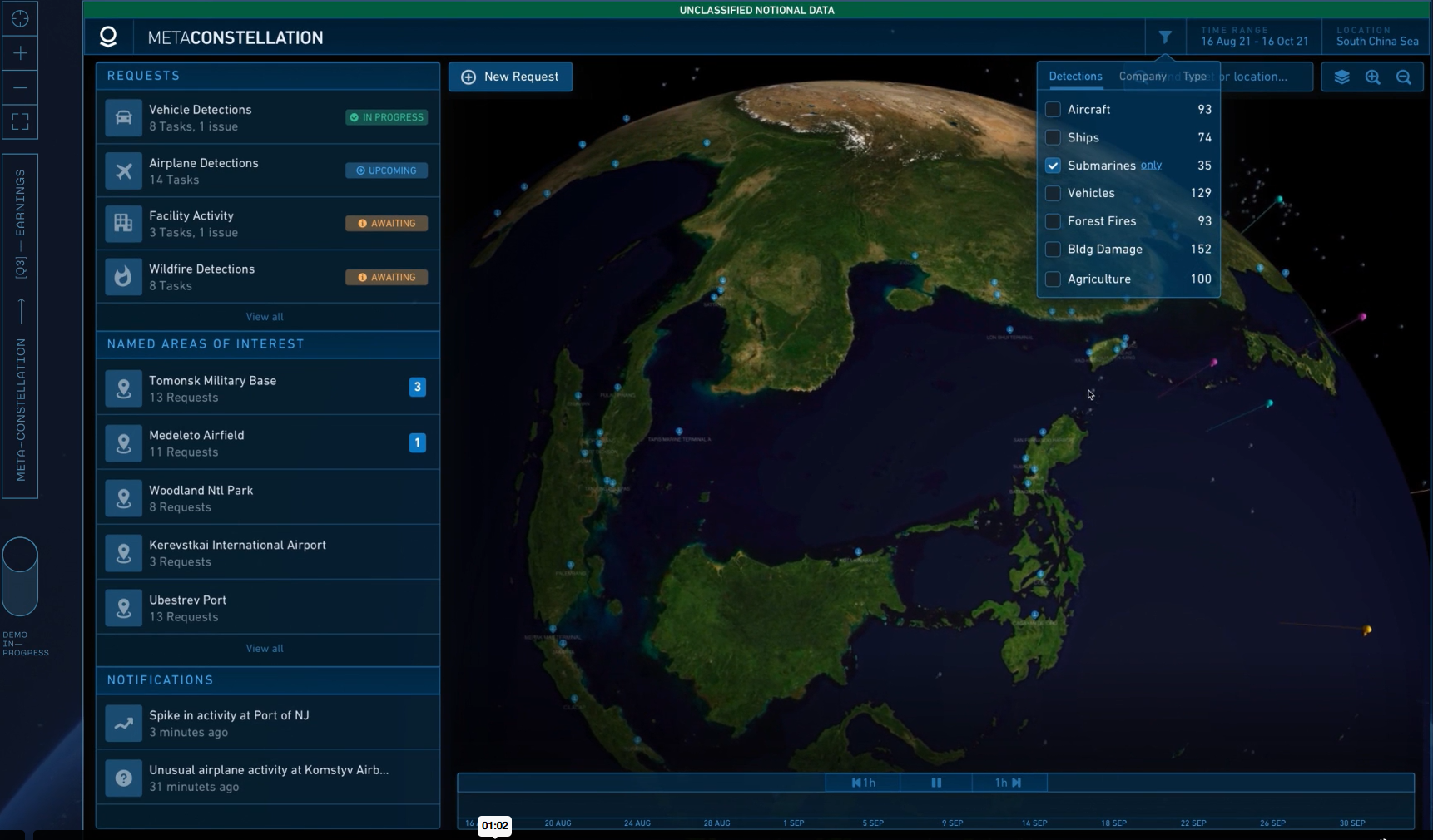The image size is (1433, 840).
Task: Click the question mark icon for Komstyv notification
Action: pos(123,778)
